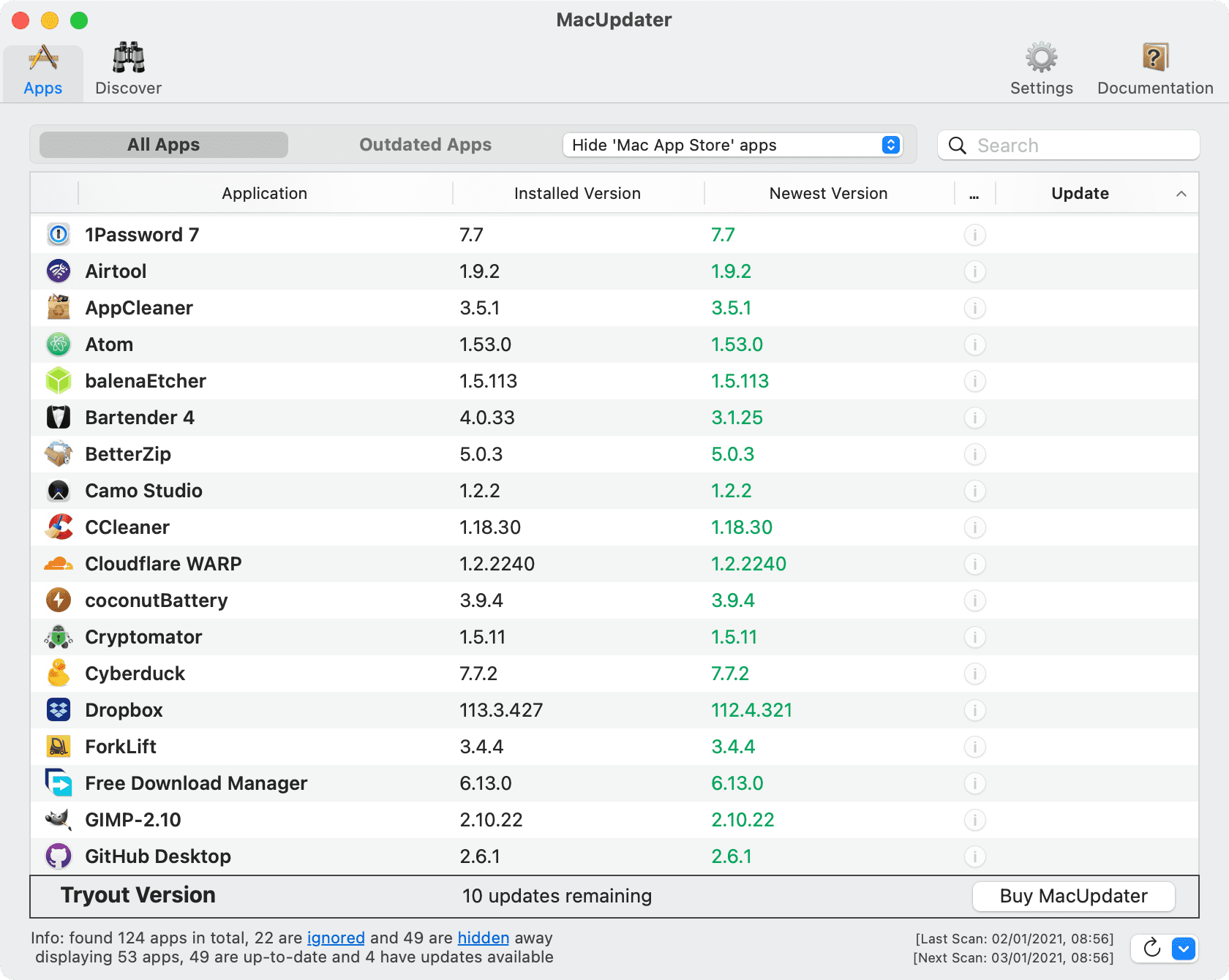The width and height of the screenshot is (1229, 980).
Task: Select the Cryptomator row name
Action: 143,637
